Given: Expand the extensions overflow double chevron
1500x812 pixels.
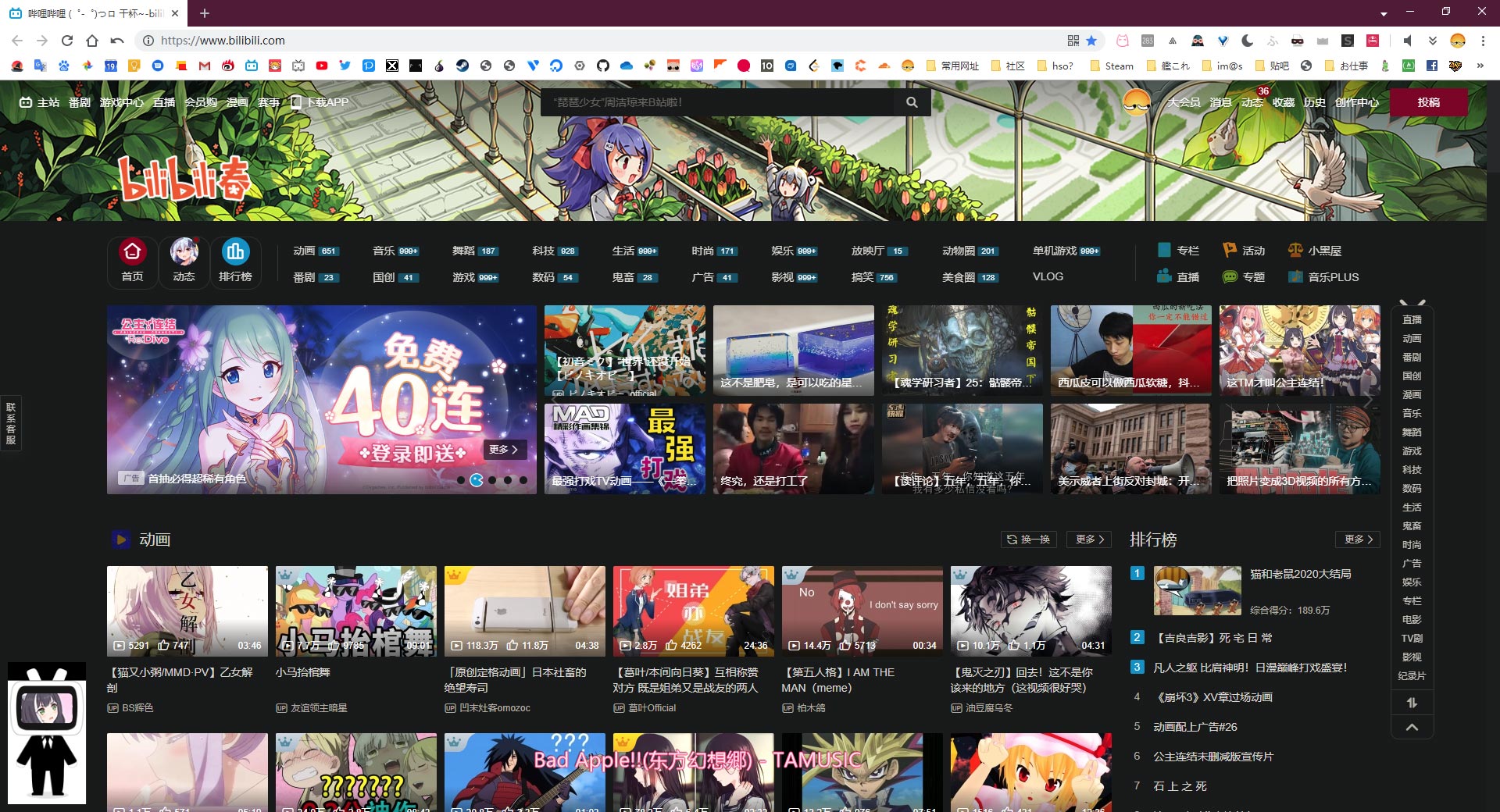Looking at the screenshot, I should coord(1433,41).
